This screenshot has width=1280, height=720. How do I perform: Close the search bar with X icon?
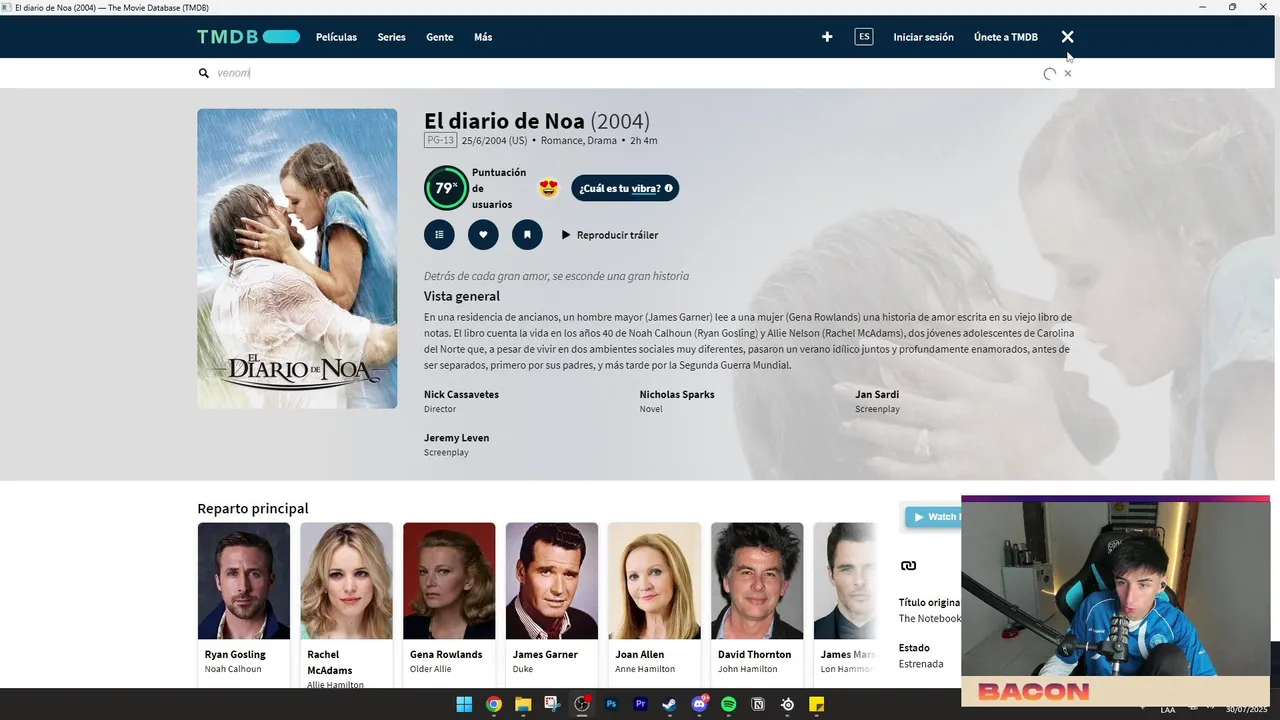(1067, 37)
